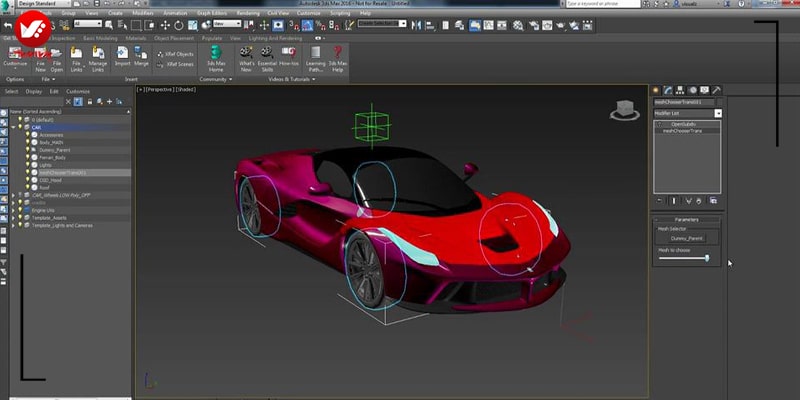Expand the File panel dropdown arrow
The height and width of the screenshot is (400, 800).
pos(54,80)
